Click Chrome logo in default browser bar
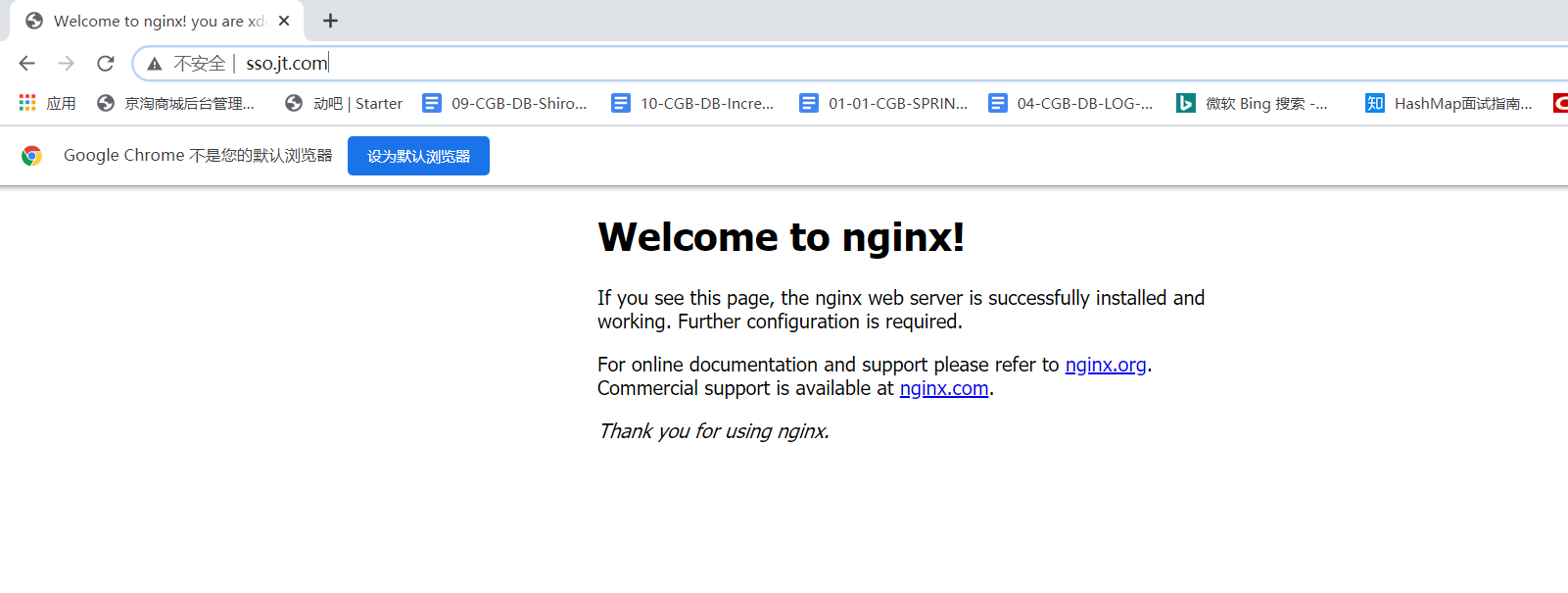 coord(32,156)
